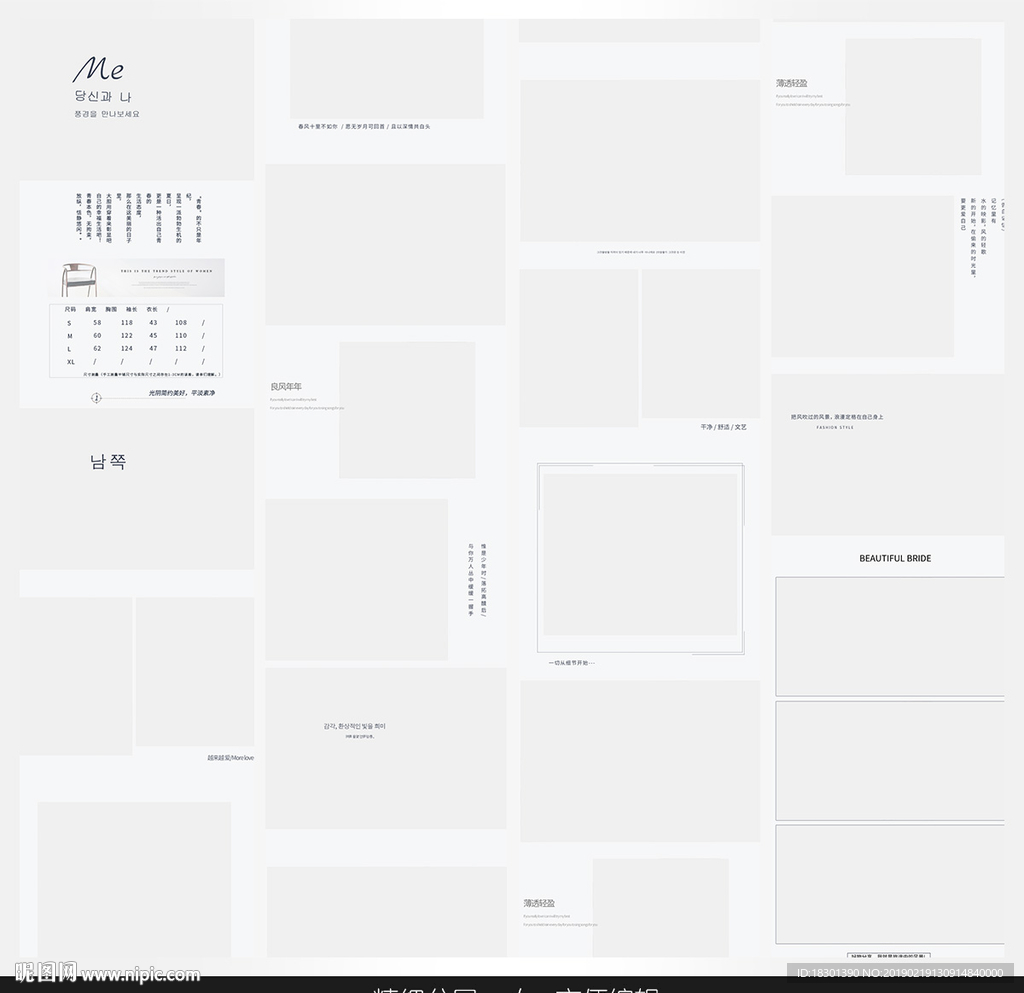Select the "BEAUTIFUL BRIDE" heading
1024x993 pixels.
coord(895,558)
